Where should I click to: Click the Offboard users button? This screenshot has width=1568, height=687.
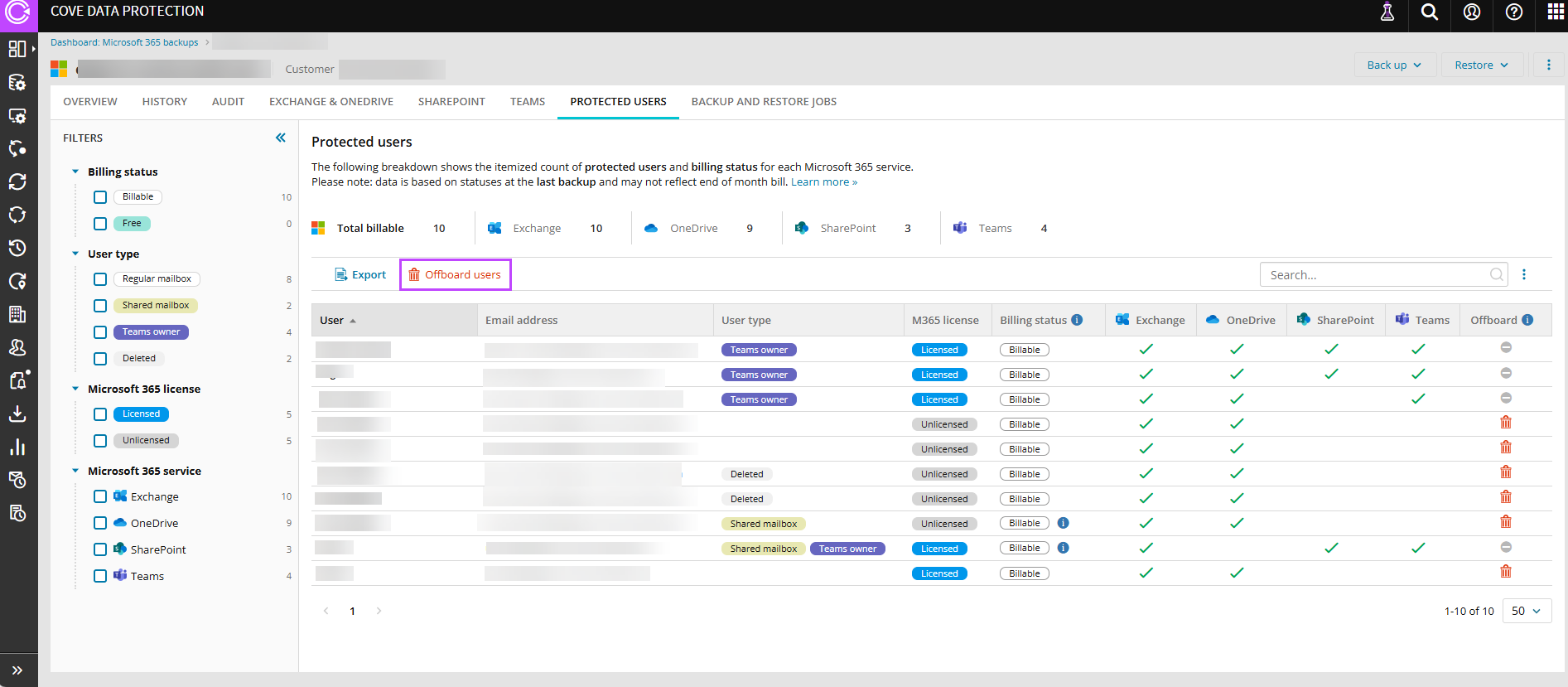pyautogui.click(x=455, y=275)
